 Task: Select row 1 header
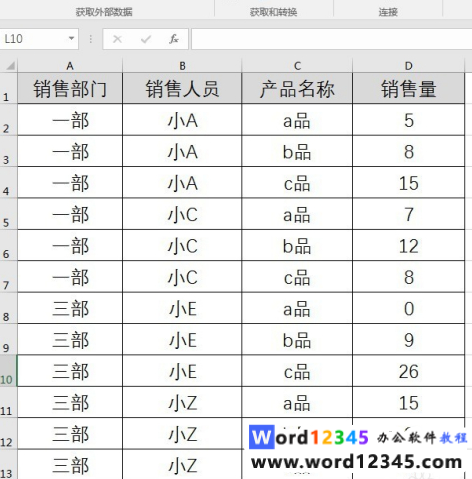9,88
